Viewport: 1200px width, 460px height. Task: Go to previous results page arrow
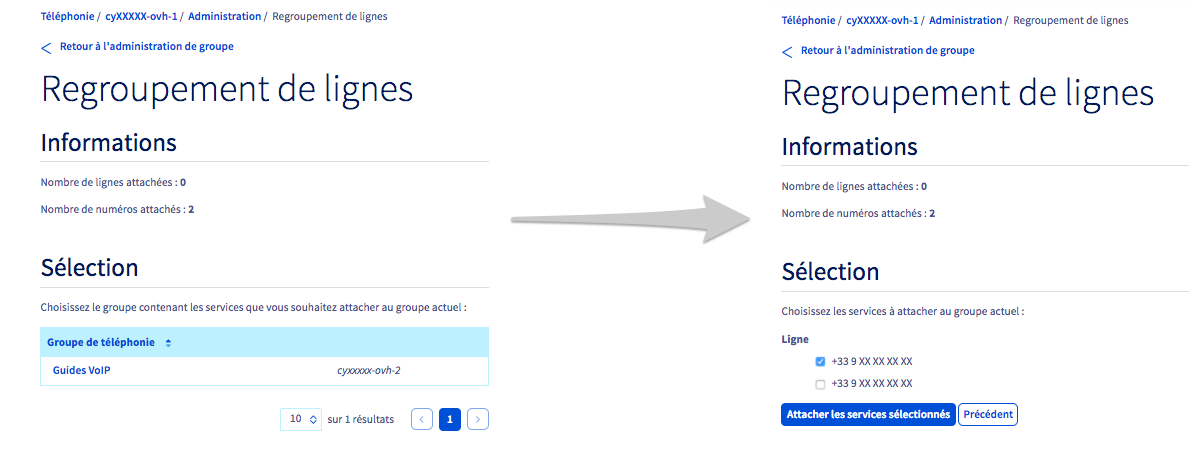pyautogui.click(x=422, y=419)
